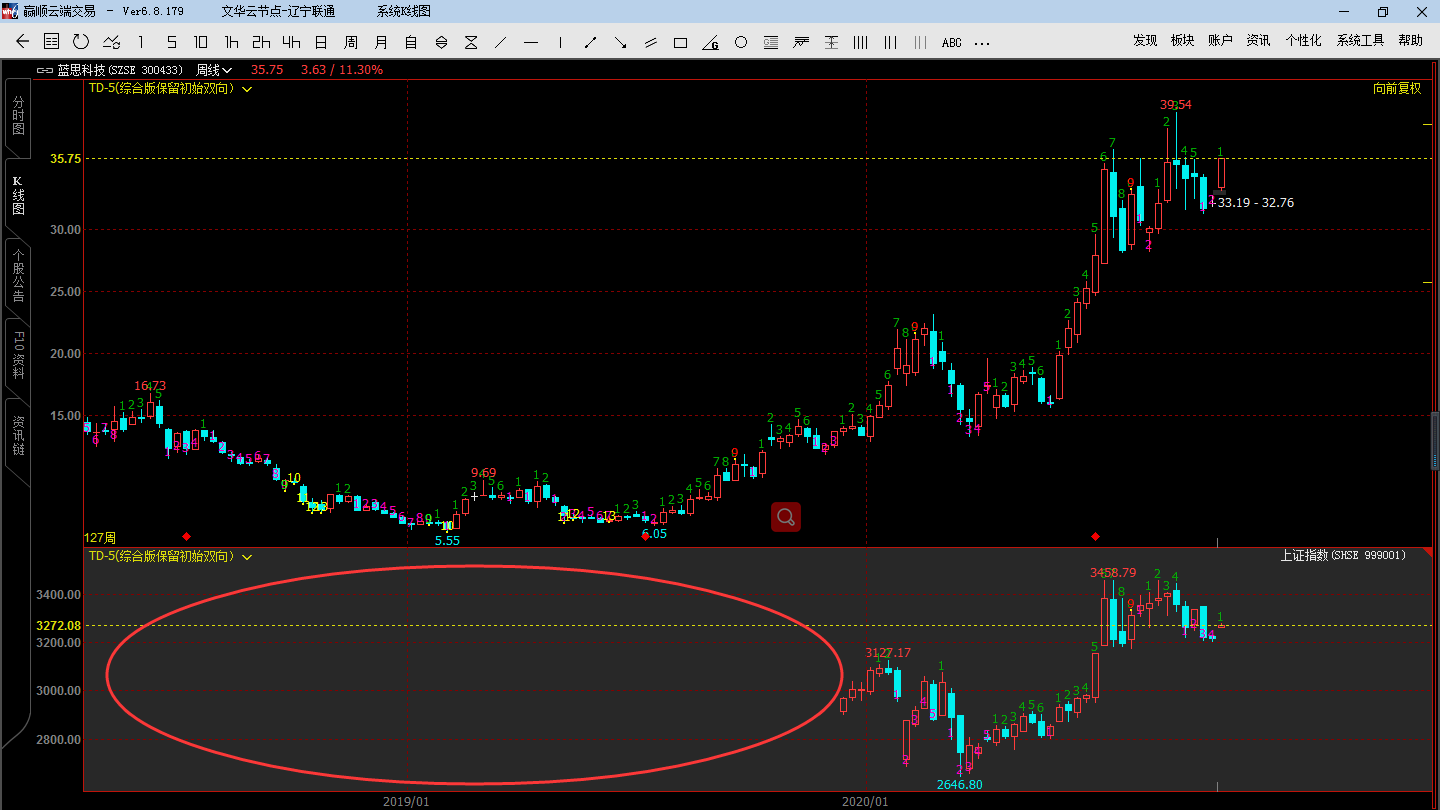This screenshot has height=810, width=1440.
Task: Switch to the K线图 side tab
Action: pyautogui.click(x=18, y=196)
